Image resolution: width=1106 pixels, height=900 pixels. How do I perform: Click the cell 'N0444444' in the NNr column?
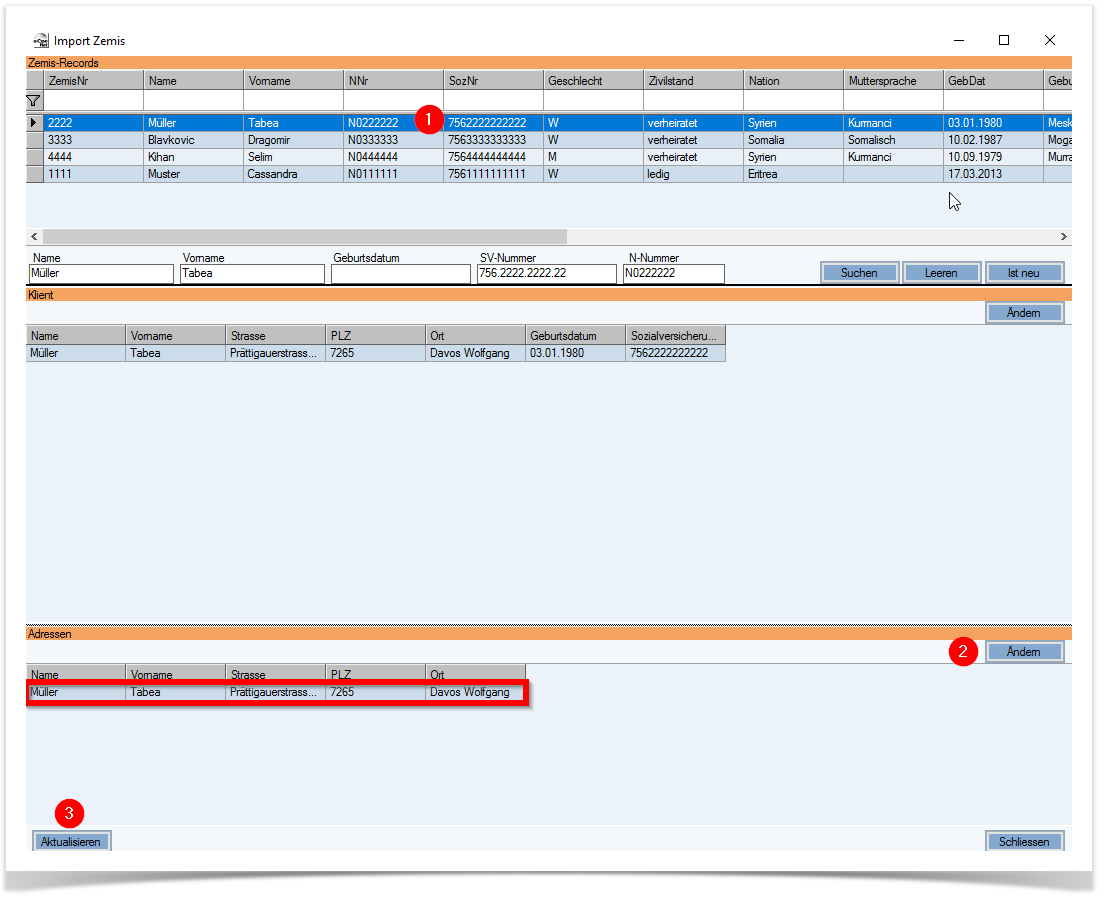coord(394,157)
